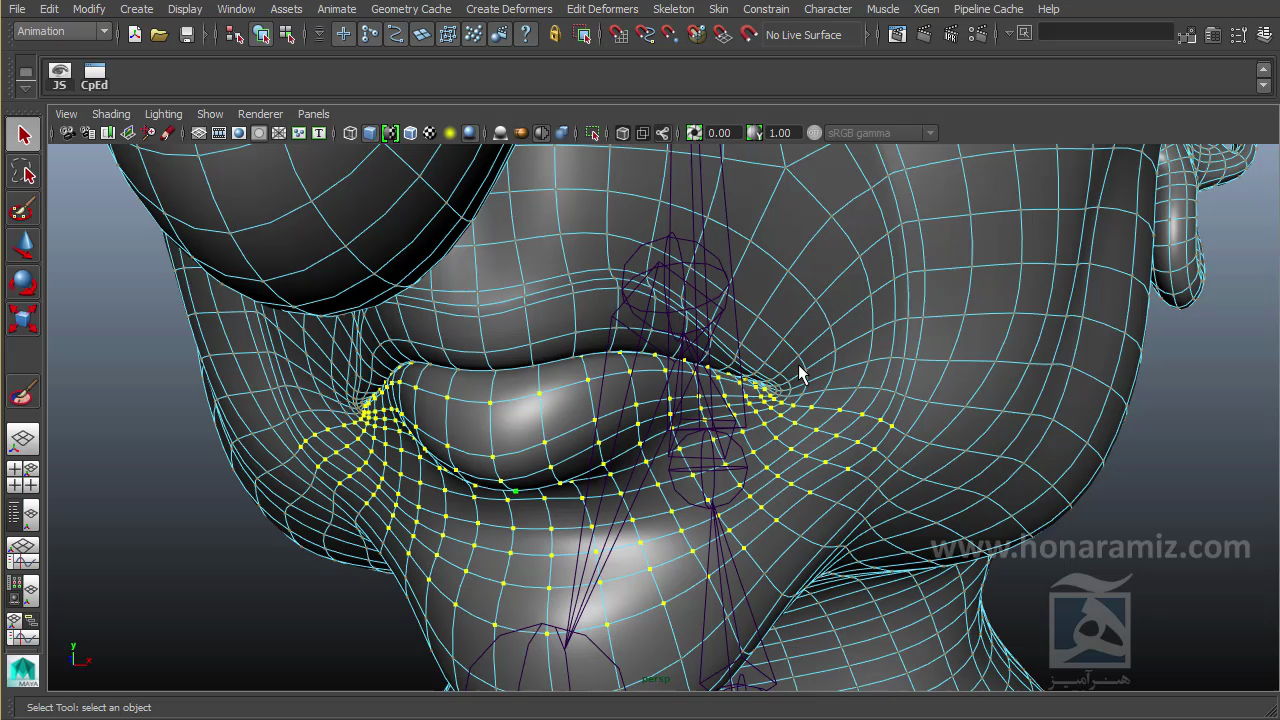Expand the selection mask menu arrow
The height and width of the screenshot is (720, 1280).
(x=319, y=35)
